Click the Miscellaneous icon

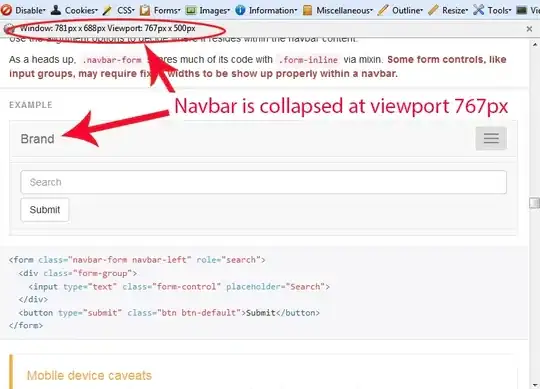coord(308,10)
